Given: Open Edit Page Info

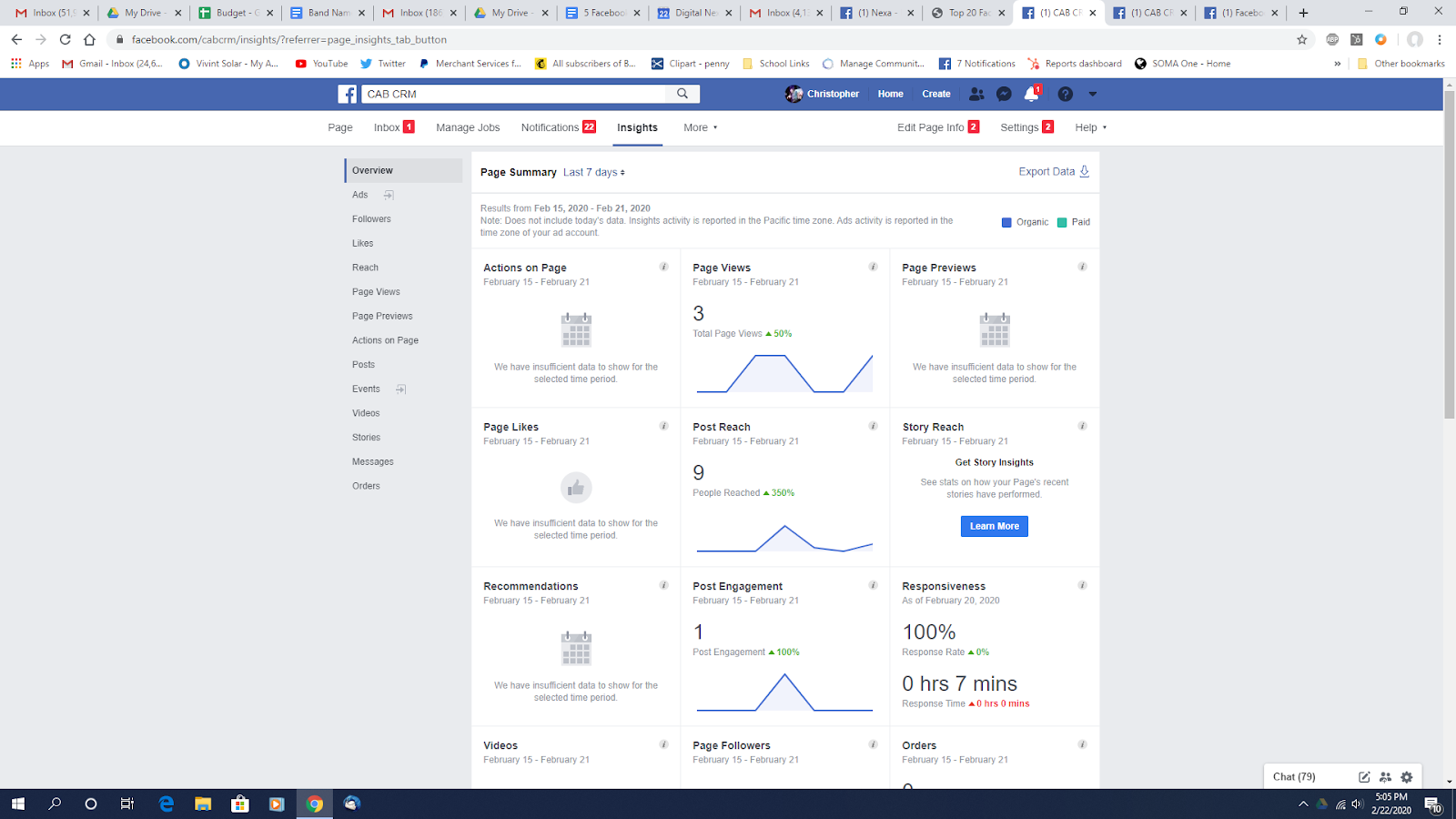Looking at the screenshot, I should [938, 127].
